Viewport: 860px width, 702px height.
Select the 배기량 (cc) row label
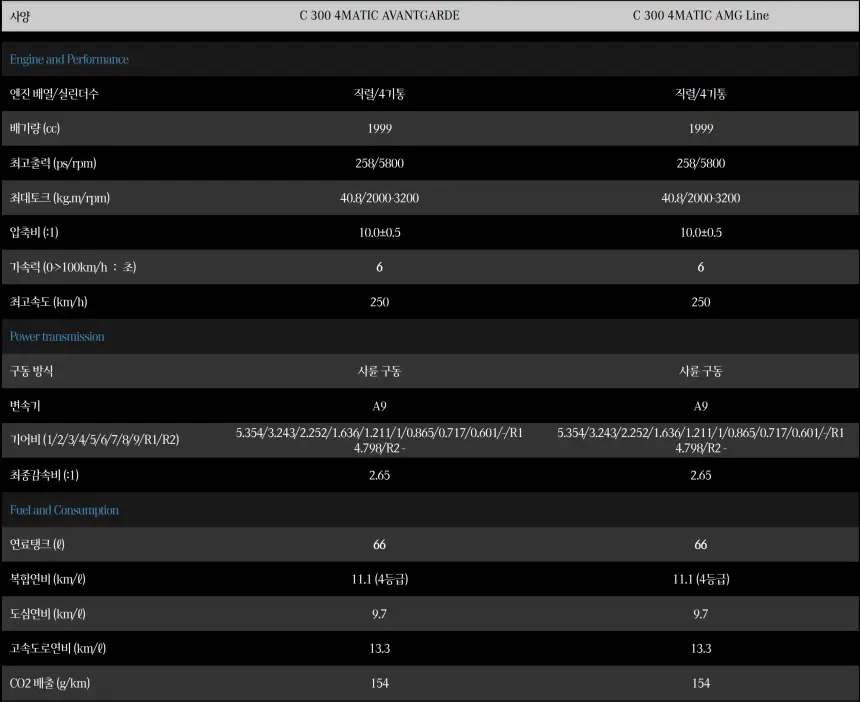coord(35,128)
